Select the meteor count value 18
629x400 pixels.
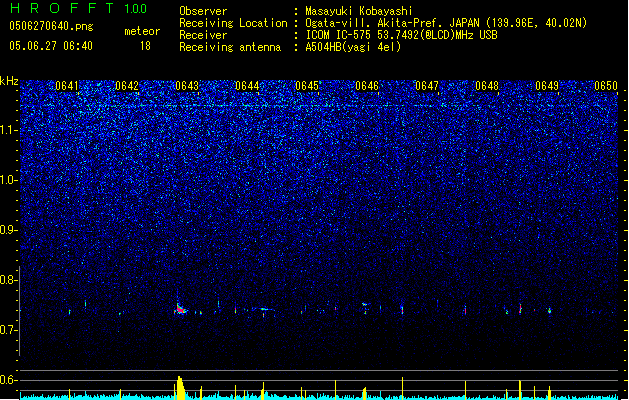[x=145, y=46]
